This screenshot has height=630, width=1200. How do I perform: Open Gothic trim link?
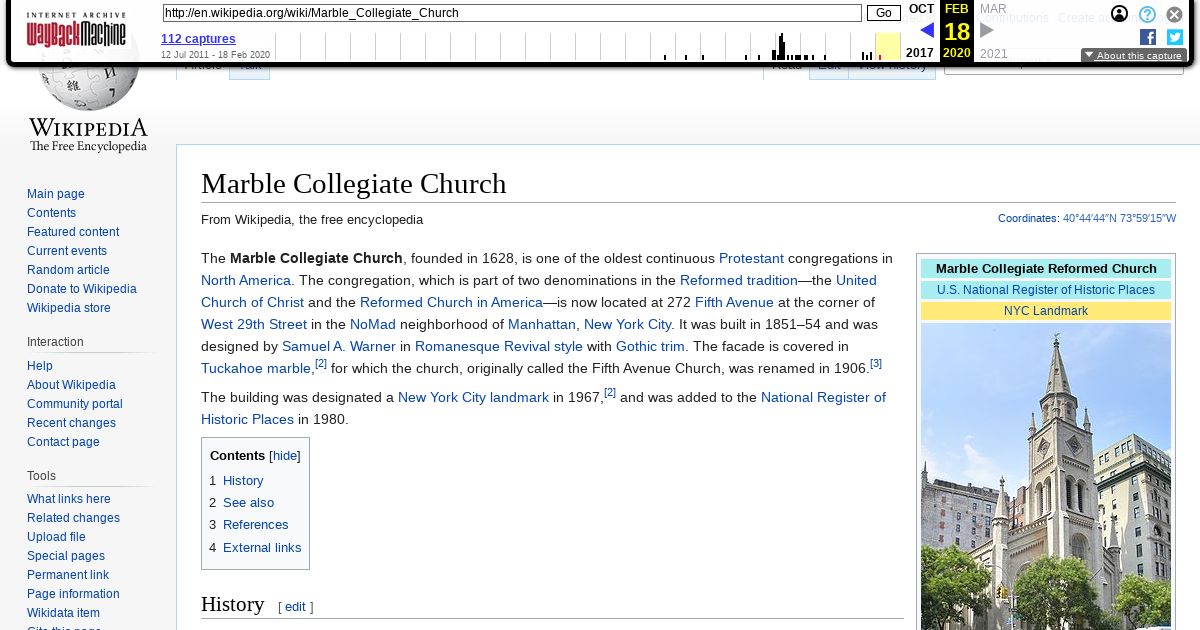point(650,346)
